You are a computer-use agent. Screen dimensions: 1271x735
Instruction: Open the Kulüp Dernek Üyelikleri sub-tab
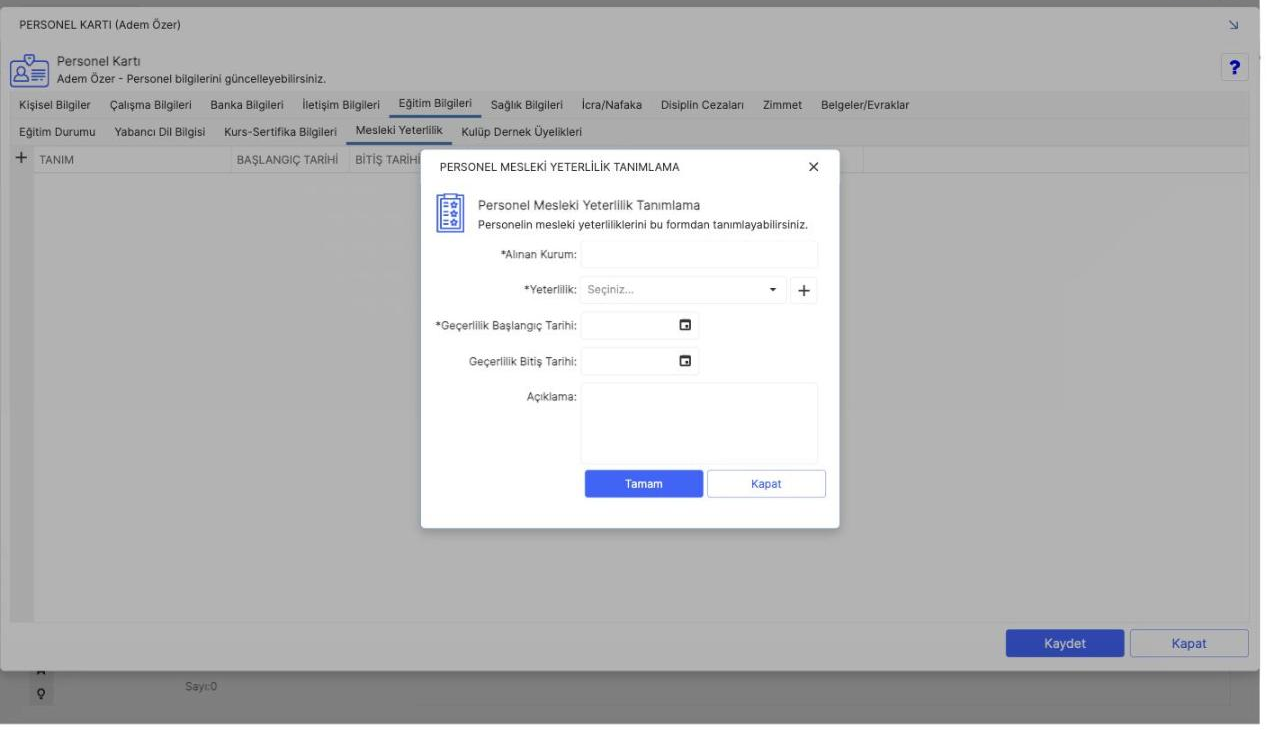(x=521, y=132)
